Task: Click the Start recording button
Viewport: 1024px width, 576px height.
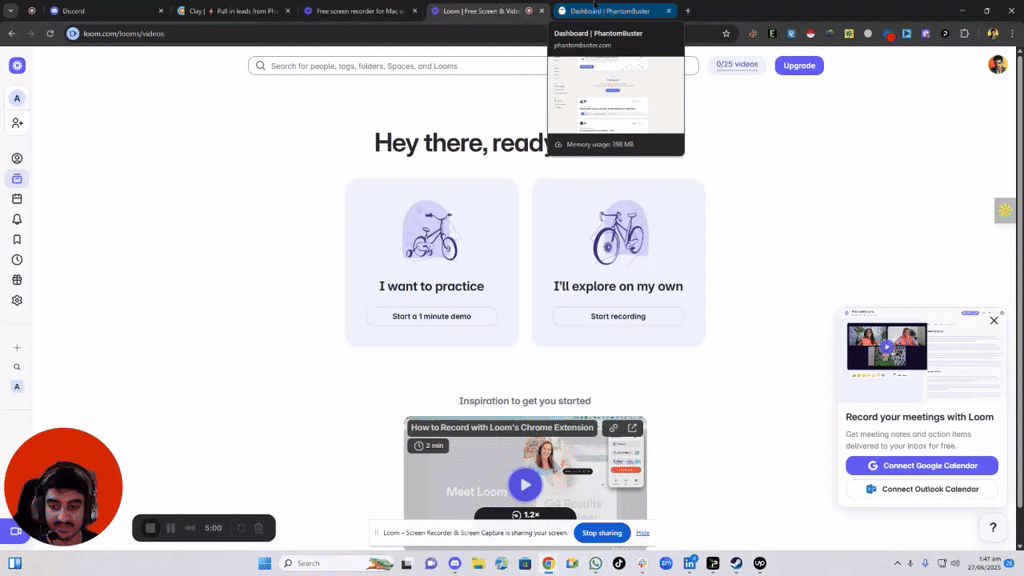Action: (x=618, y=316)
